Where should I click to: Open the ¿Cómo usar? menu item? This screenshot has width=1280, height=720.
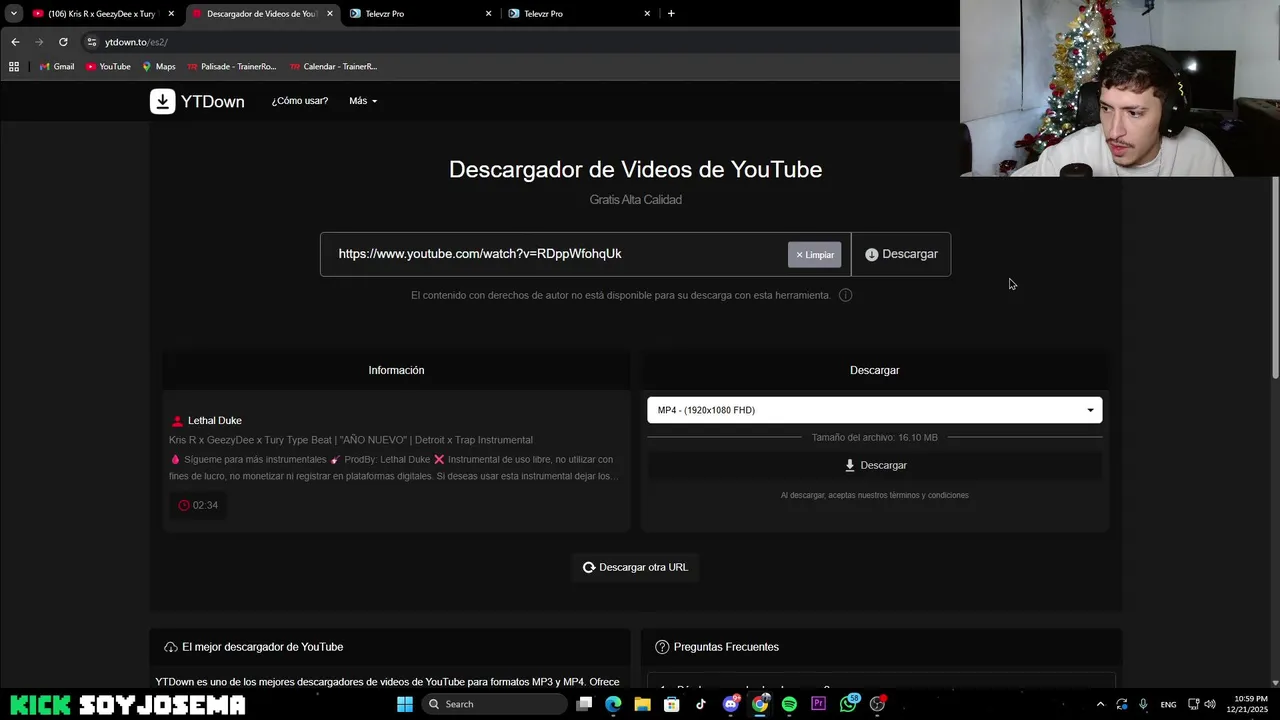(300, 101)
